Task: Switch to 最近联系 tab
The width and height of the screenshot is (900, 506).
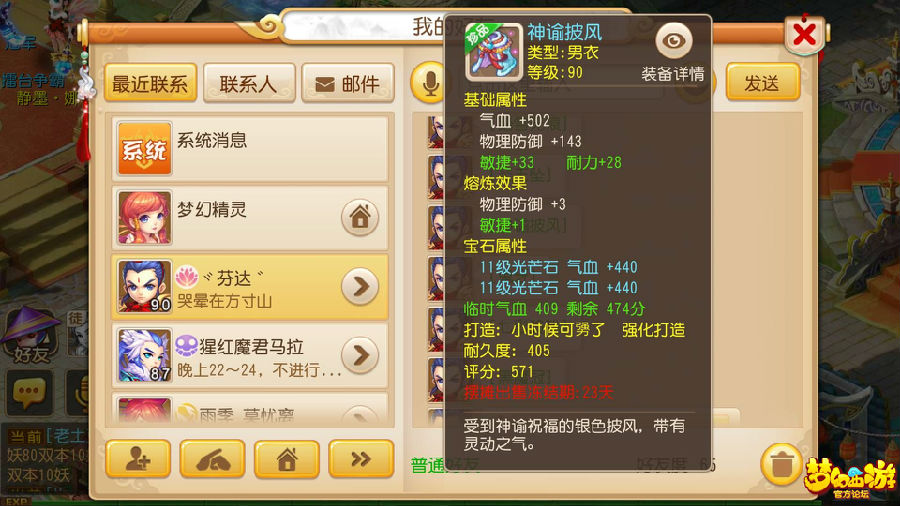Action: [150, 83]
